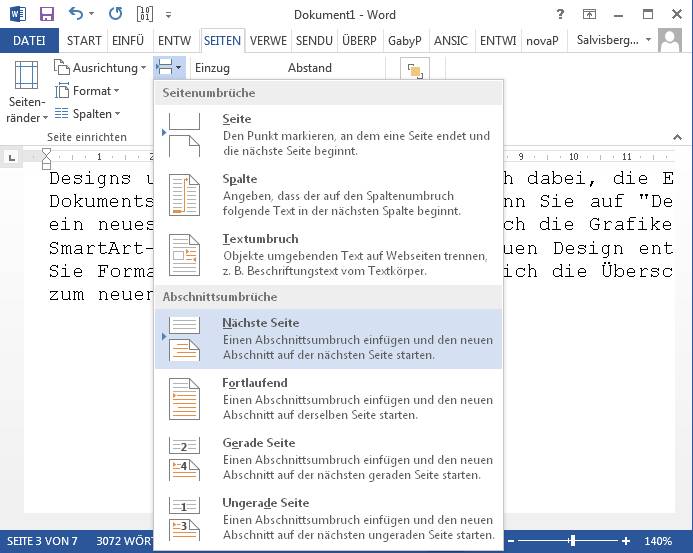Image resolution: width=693 pixels, height=553 pixels.
Task: Customize the Quick Access Toolbar dropdown
Action: coord(168,15)
